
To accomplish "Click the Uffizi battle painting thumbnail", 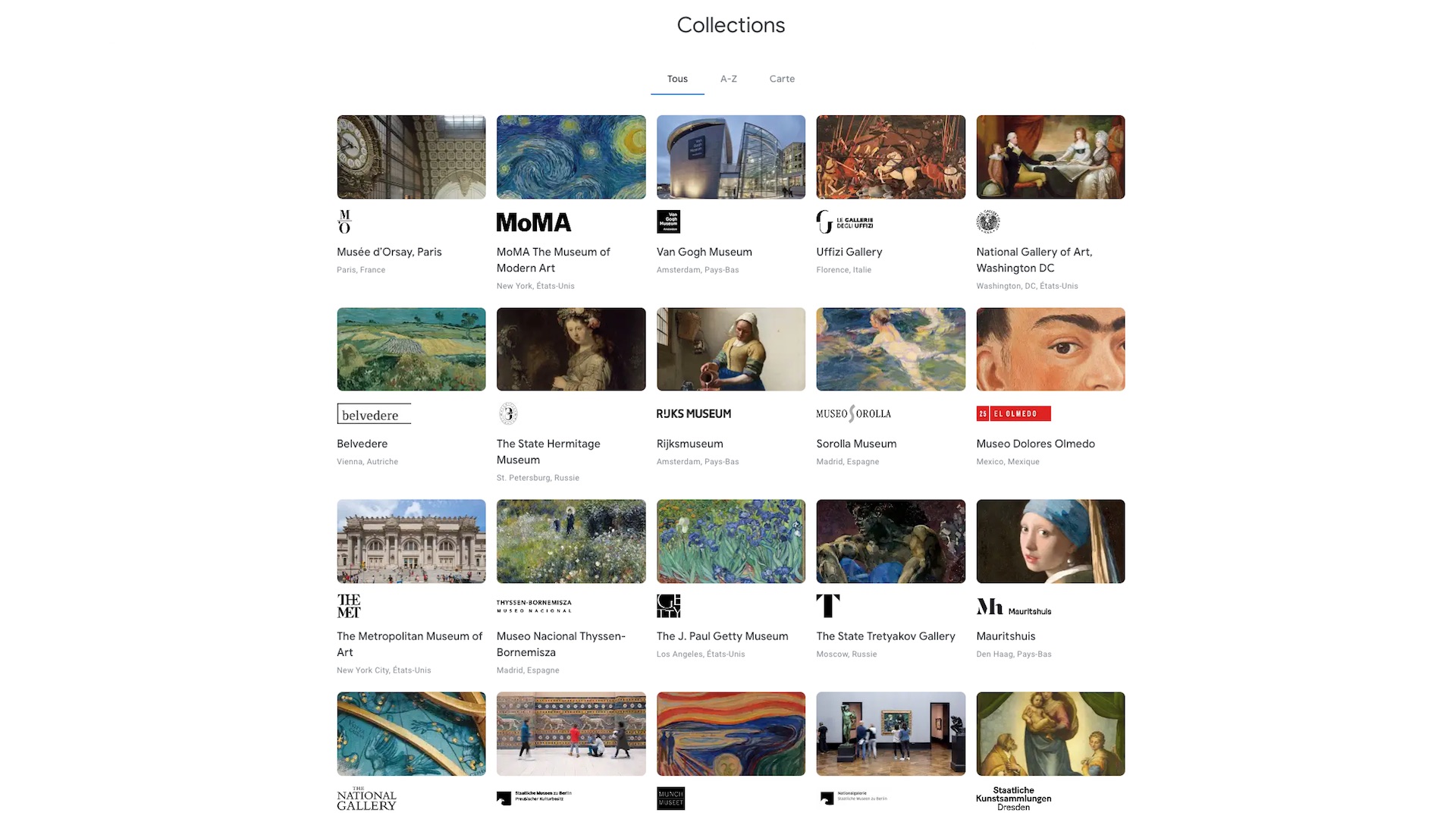I will 891,157.
